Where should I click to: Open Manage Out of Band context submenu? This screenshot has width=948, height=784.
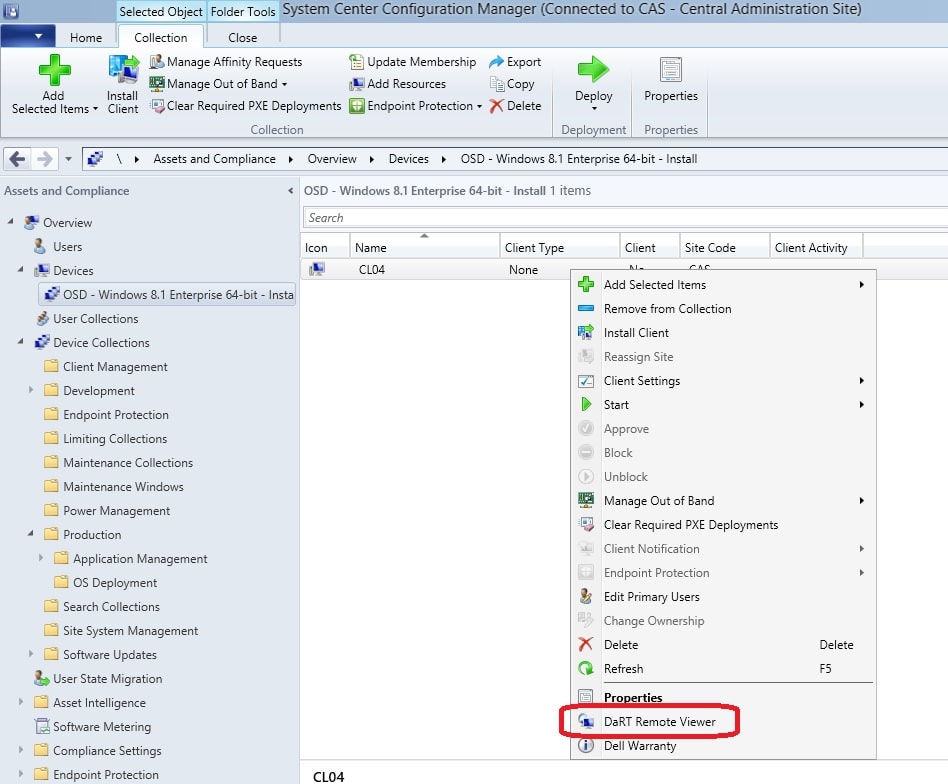coord(723,501)
